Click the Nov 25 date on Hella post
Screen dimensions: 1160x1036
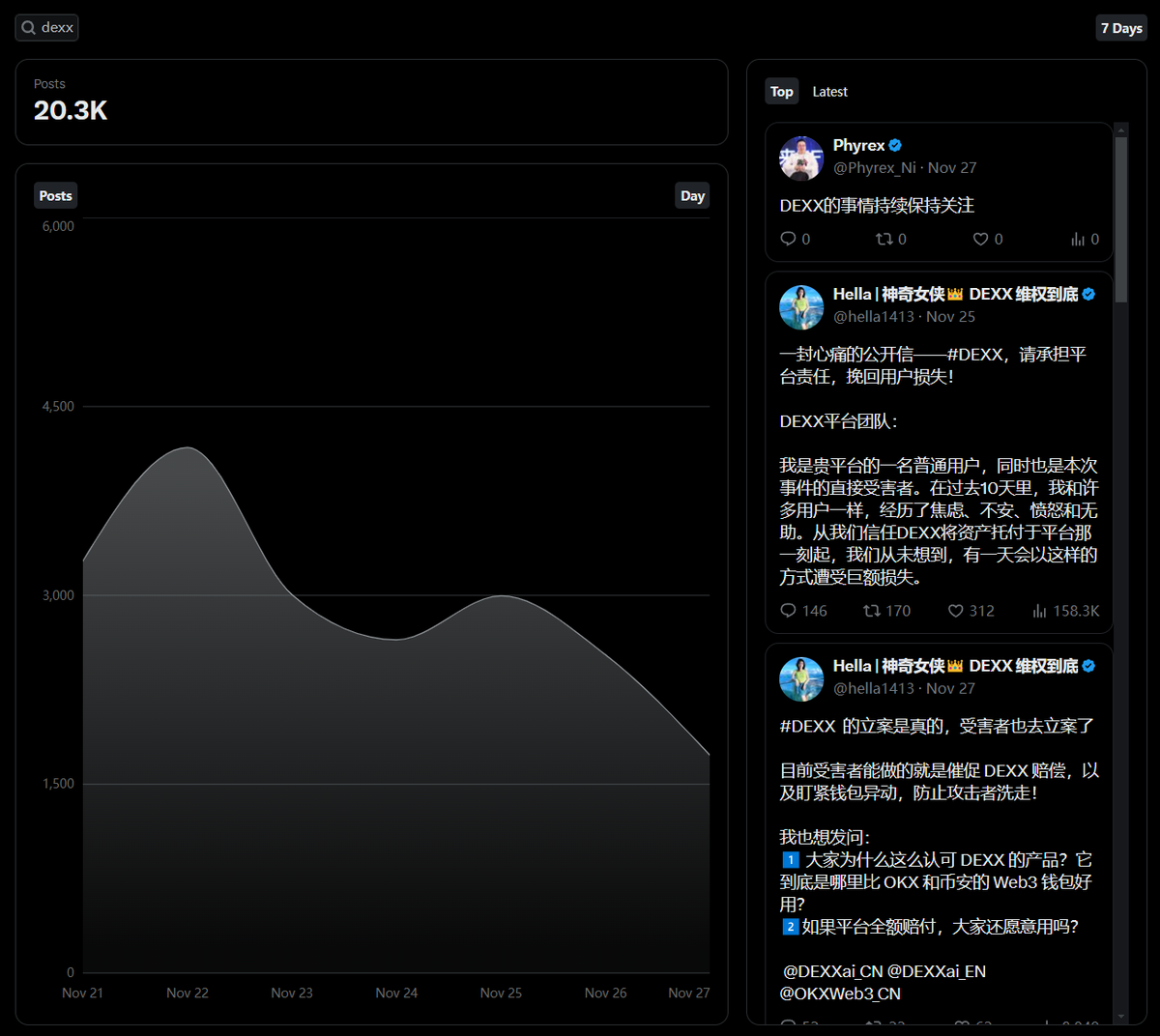950,317
